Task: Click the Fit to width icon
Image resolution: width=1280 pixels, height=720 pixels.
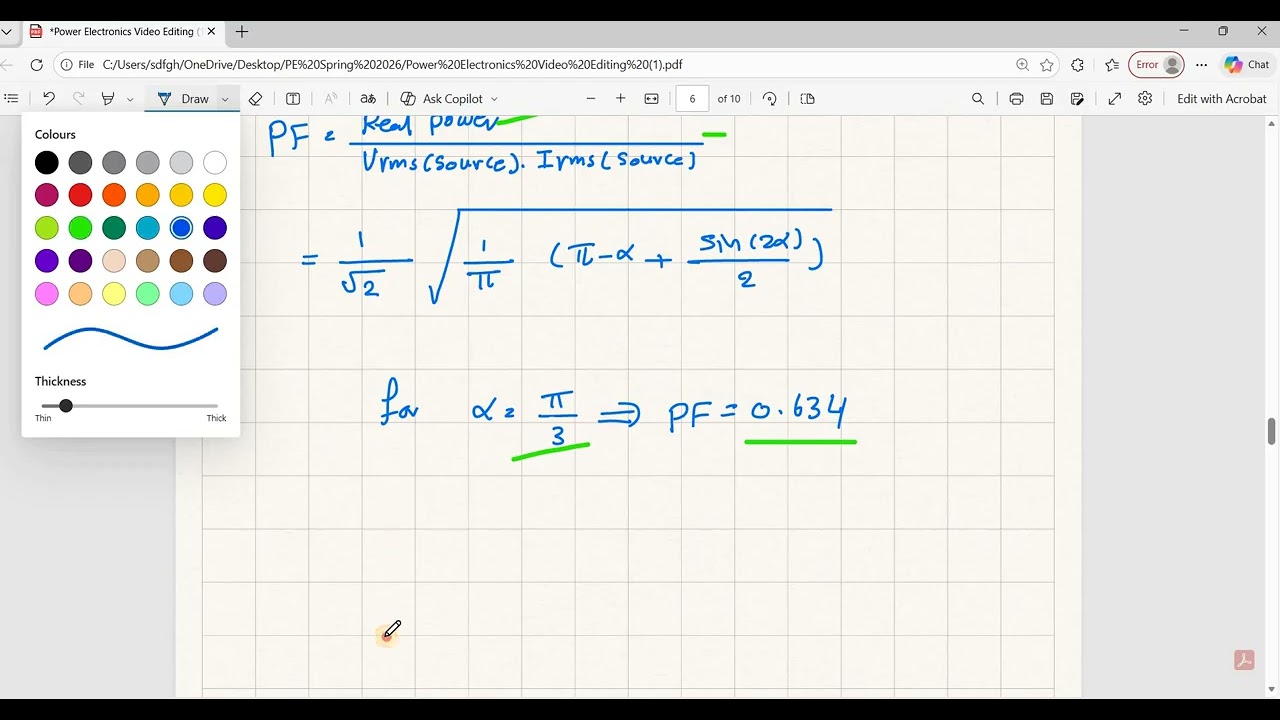Action: tap(652, 99)
